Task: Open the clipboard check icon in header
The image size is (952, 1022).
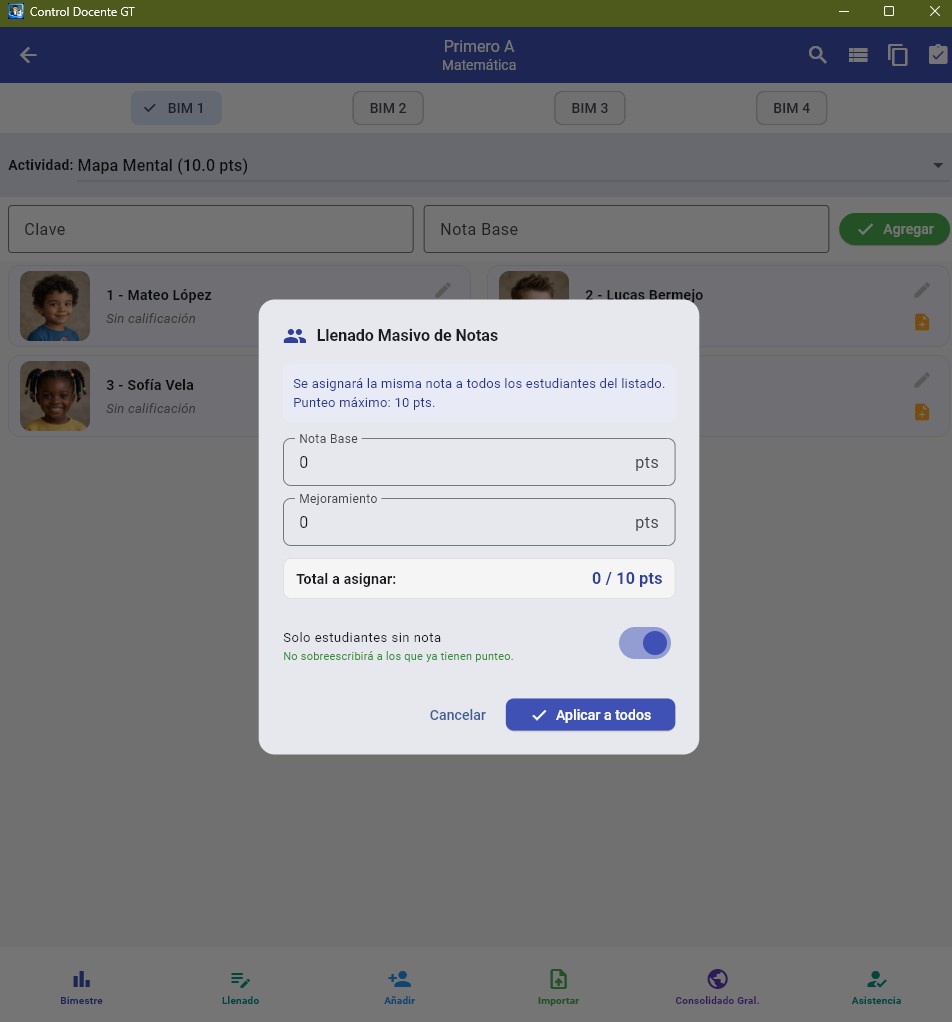Action: pos(938,54)
